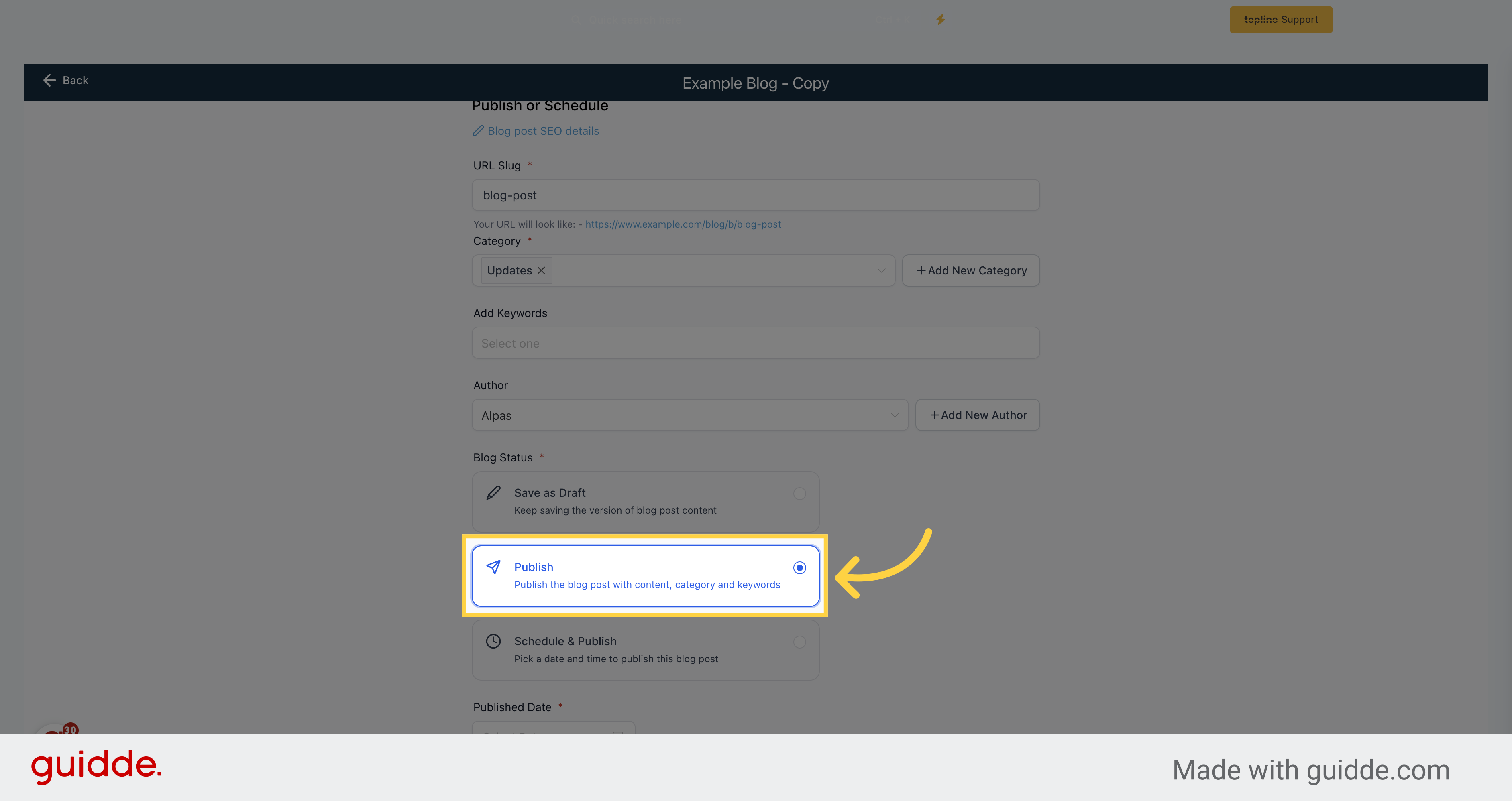Screen dimensions: 1512x801
Task: Select the Save as Draft radio button
Action: [800, 493]
